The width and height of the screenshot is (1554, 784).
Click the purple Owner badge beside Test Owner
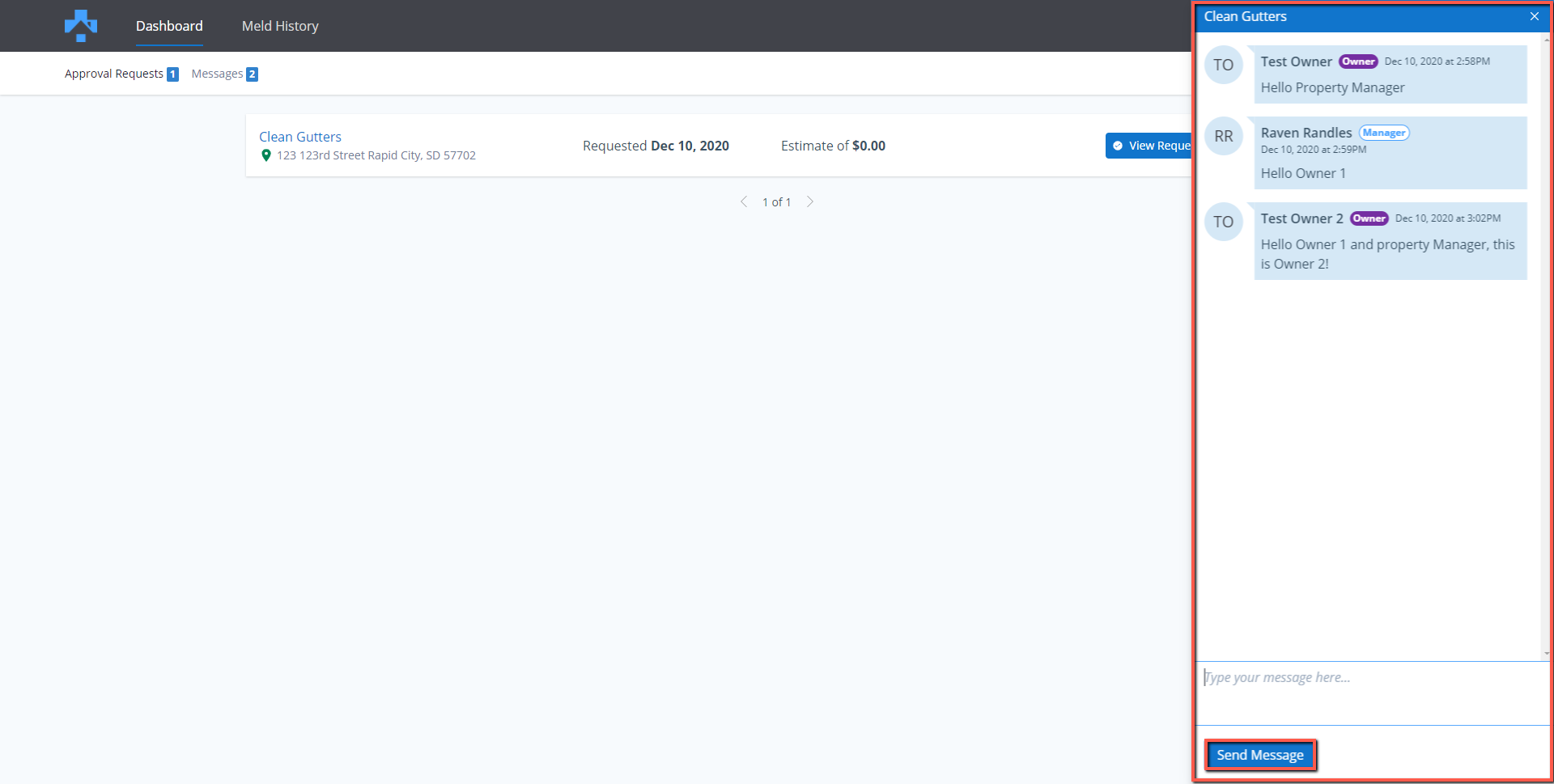pos(1357,61)
